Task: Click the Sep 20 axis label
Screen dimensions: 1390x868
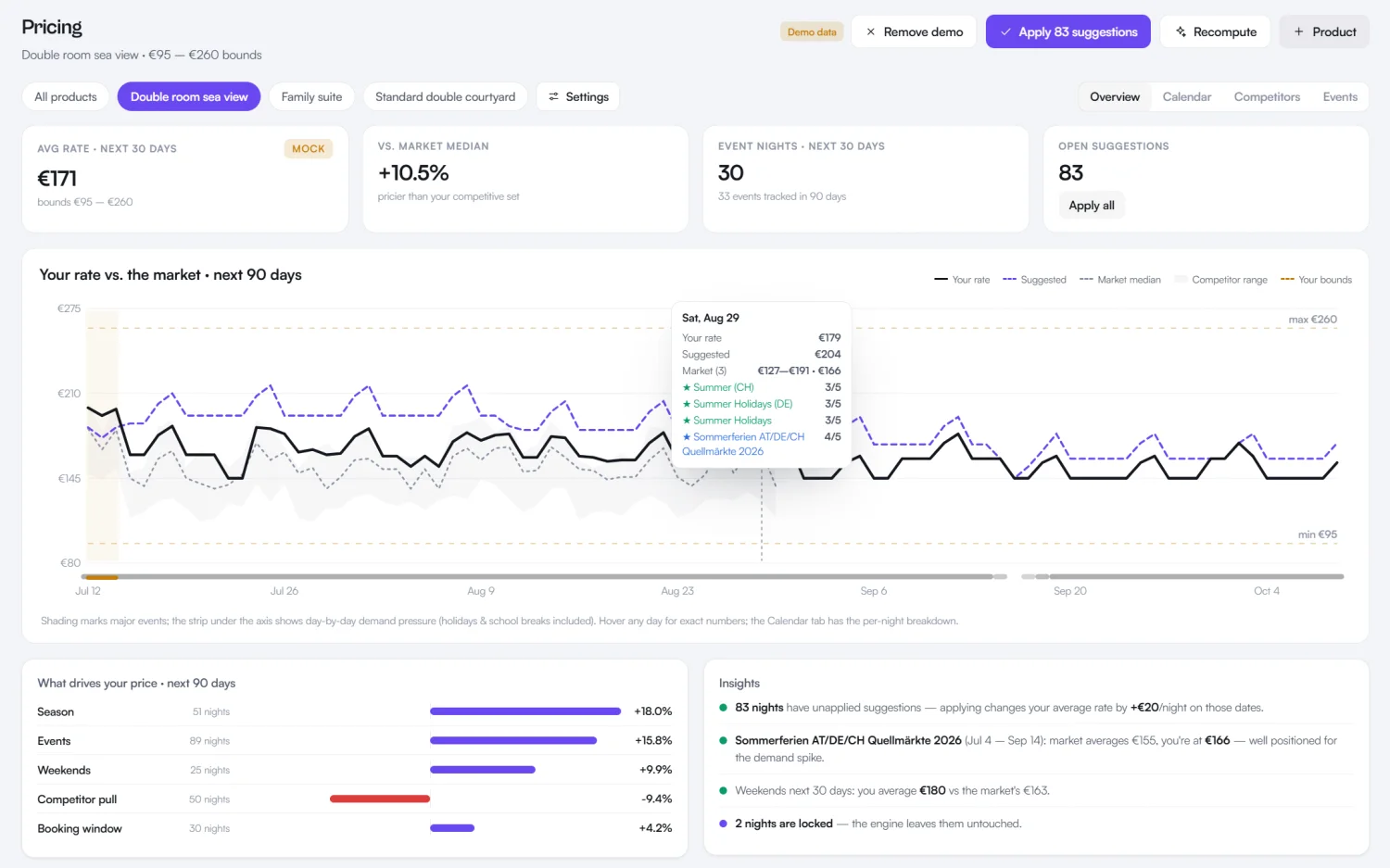Action: click(1070, 591)
